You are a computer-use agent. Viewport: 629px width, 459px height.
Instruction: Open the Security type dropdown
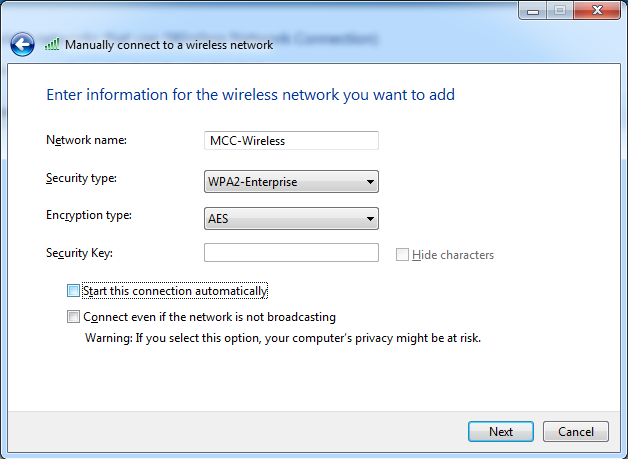[290, 182]
